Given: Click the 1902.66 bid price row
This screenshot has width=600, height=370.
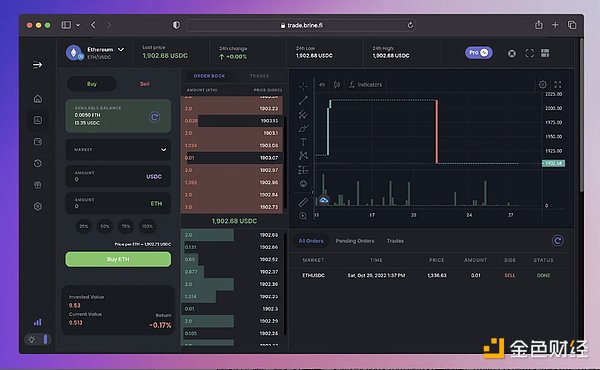Looking at the screenshot, I should [232, 247].
